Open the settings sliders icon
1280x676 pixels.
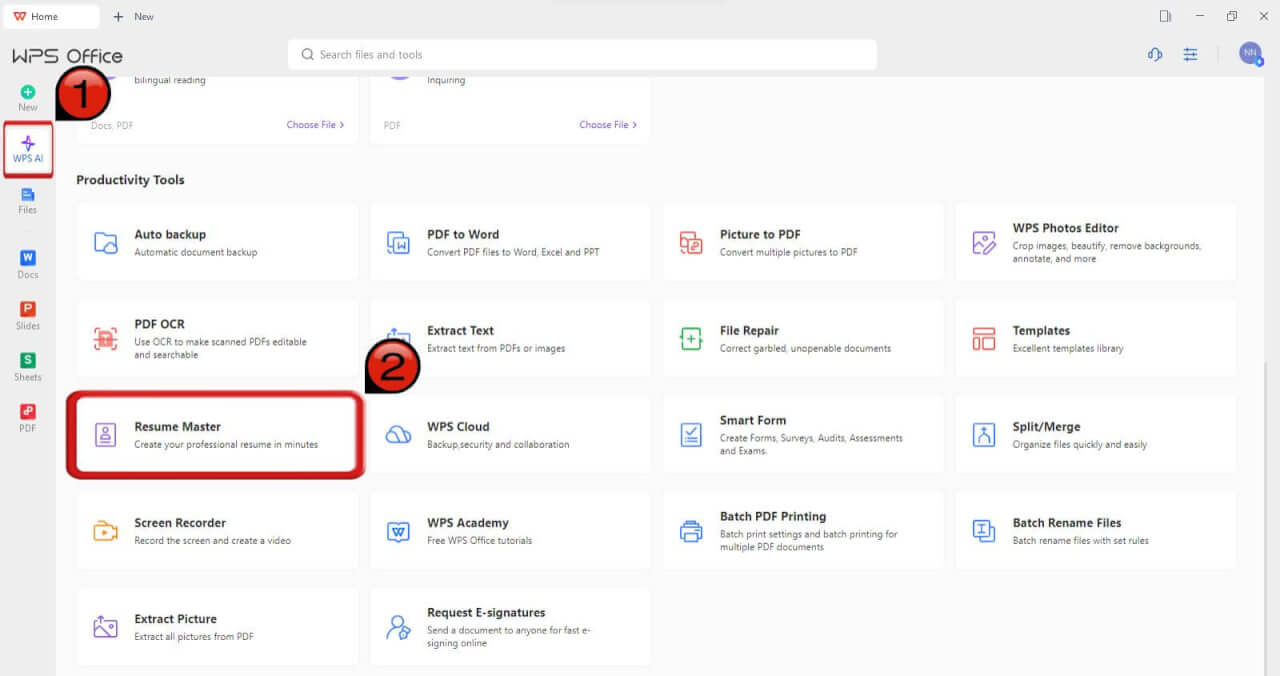point(1190,55)
